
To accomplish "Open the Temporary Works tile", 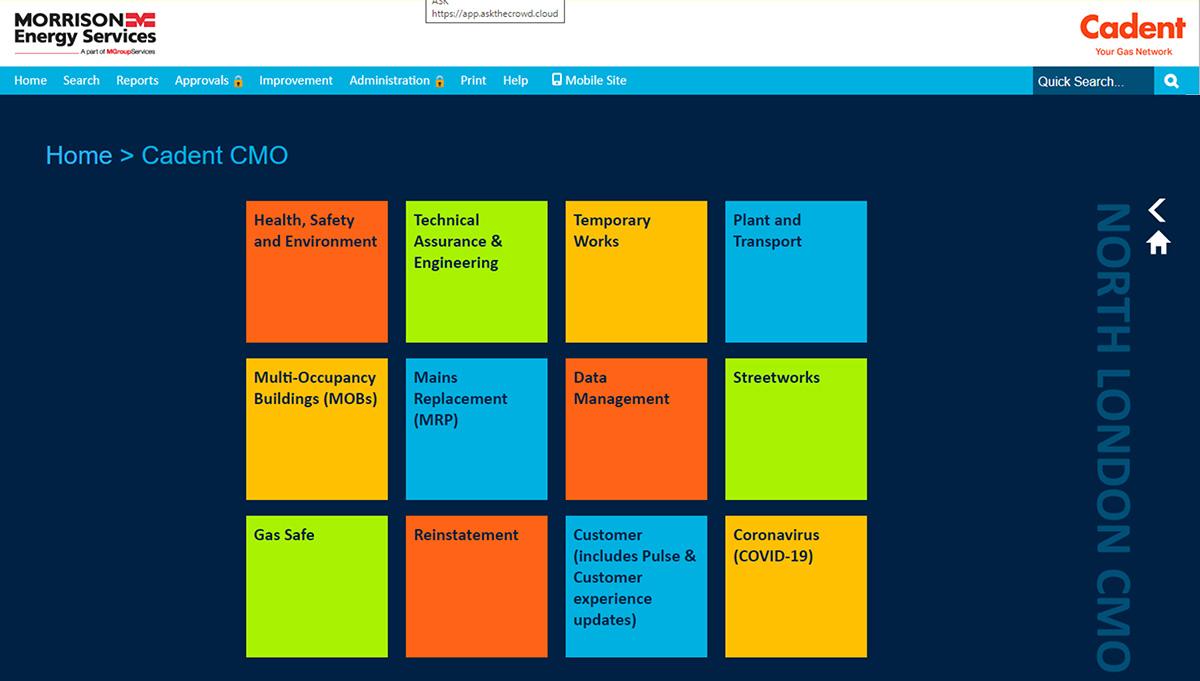I will tap(636, 272).
